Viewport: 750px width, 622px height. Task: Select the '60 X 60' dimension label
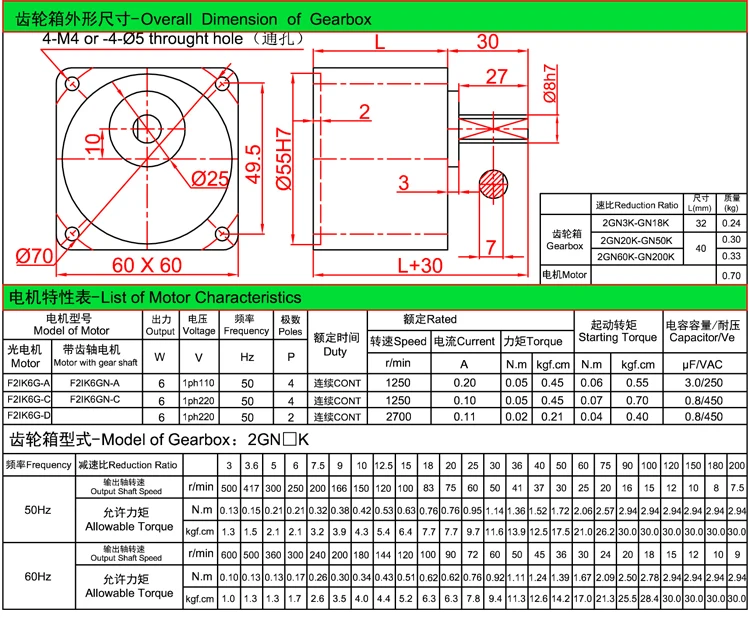tap(147, 265)
